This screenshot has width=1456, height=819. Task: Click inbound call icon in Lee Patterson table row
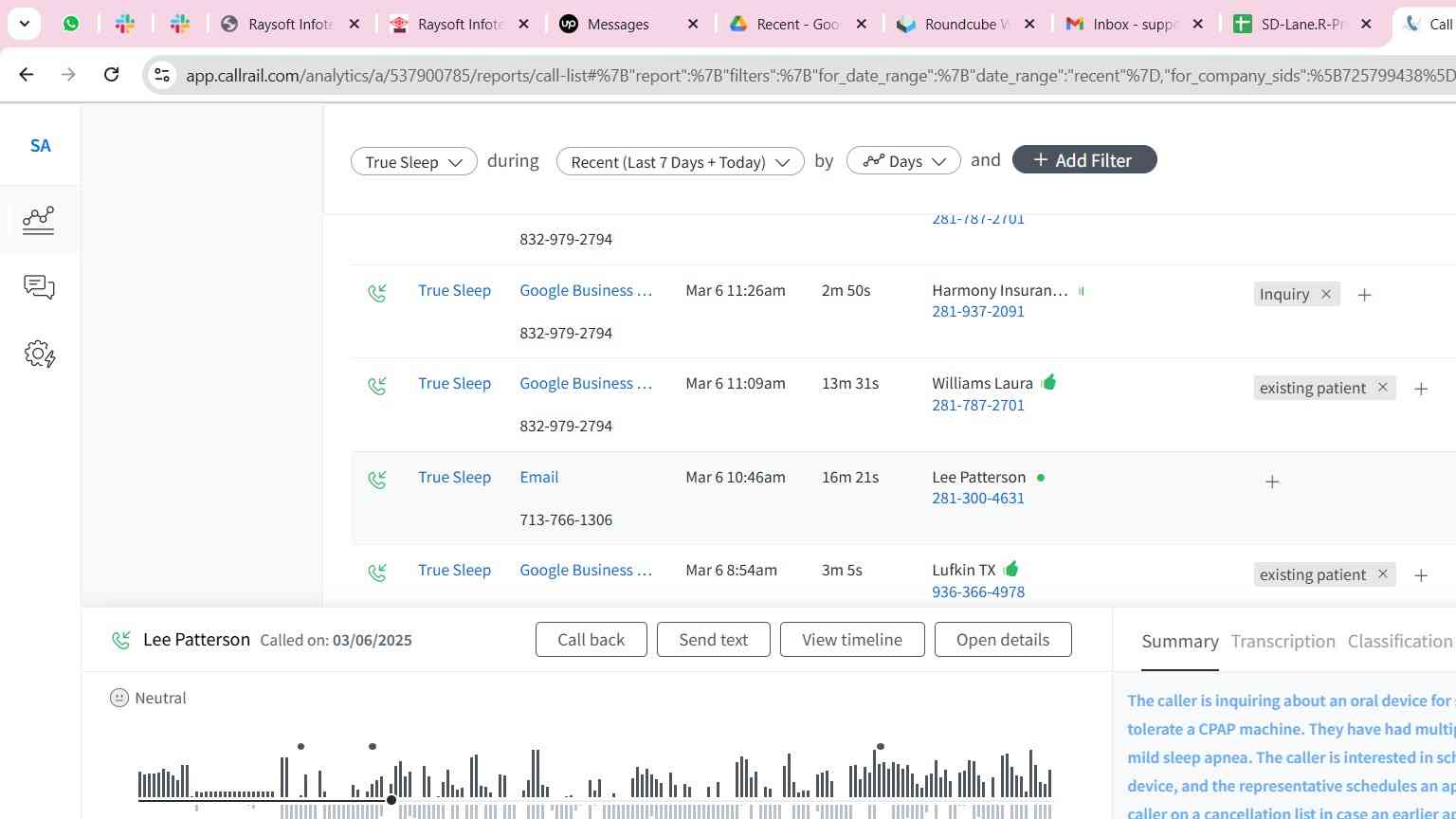pos(377,480)
